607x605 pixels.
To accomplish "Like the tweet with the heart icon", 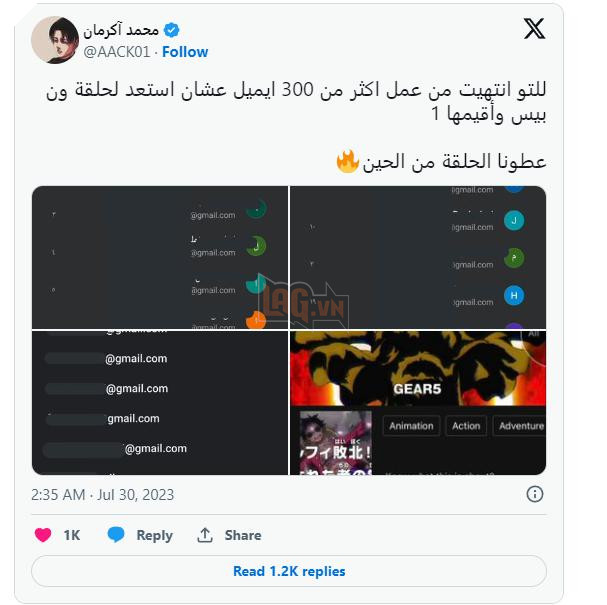I will 43,535.
